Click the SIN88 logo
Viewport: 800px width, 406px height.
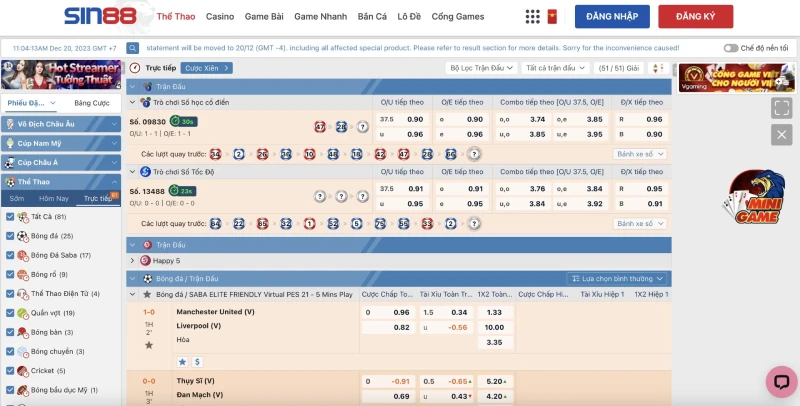(101, 16)
